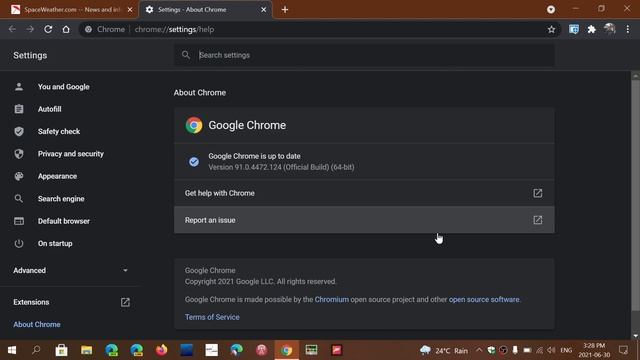Open the weather widget showing 24°C Rain

tap(444, 350)
